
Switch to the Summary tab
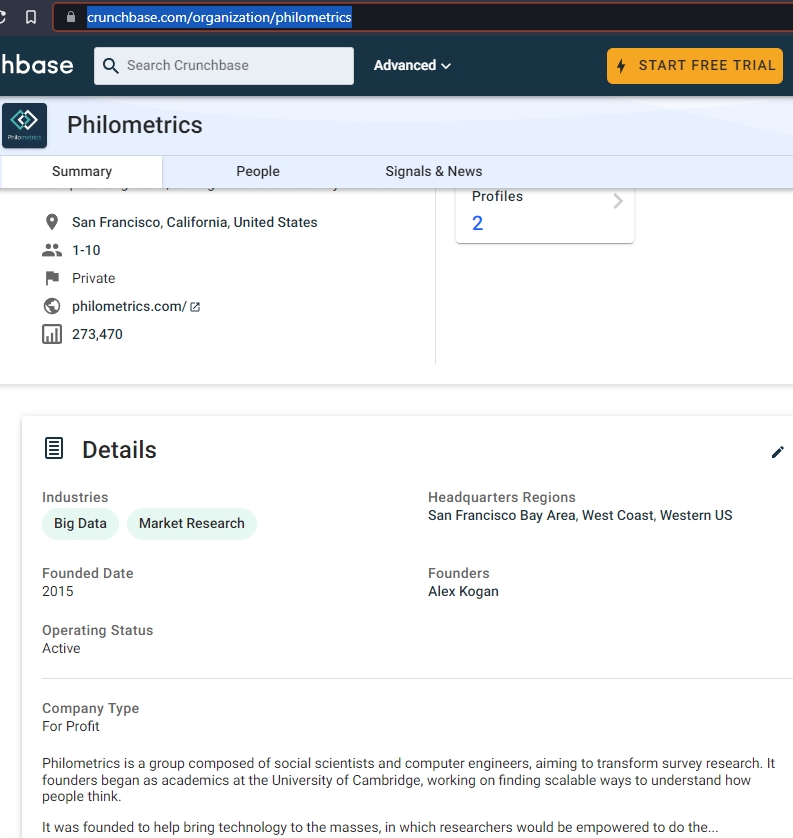tap(82, 172)
